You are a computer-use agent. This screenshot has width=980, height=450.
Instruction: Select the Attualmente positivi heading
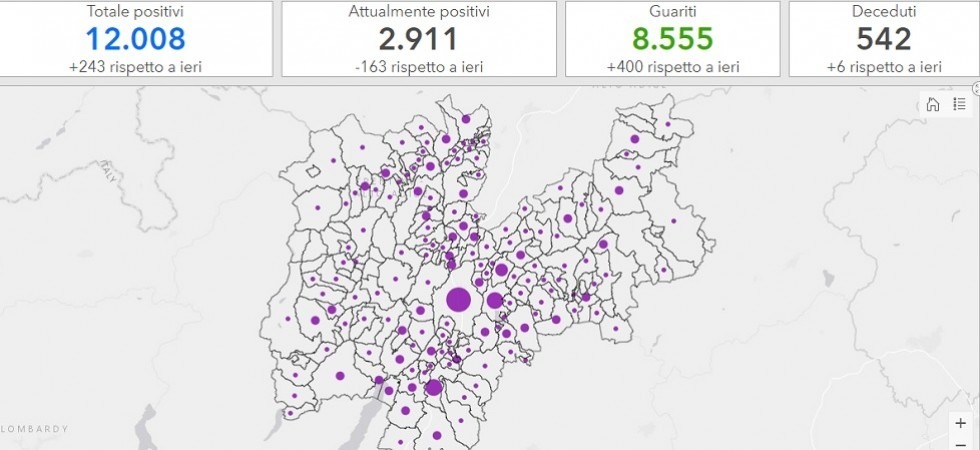click(x=419, y=12)
